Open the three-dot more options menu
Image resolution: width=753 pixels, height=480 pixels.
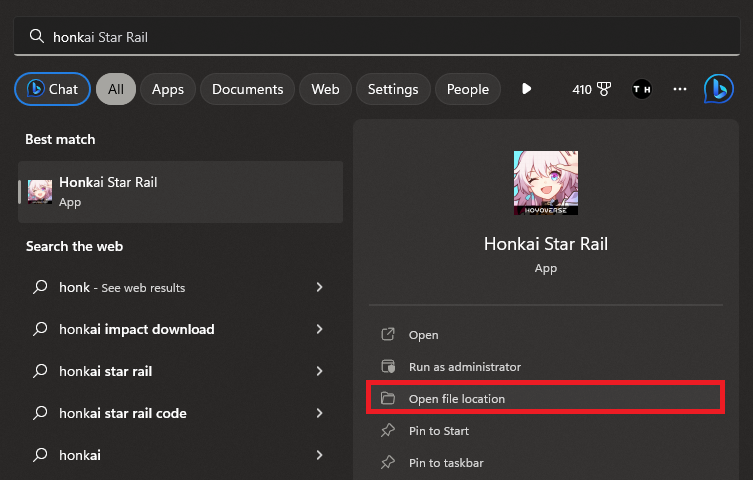coord(680,89)
